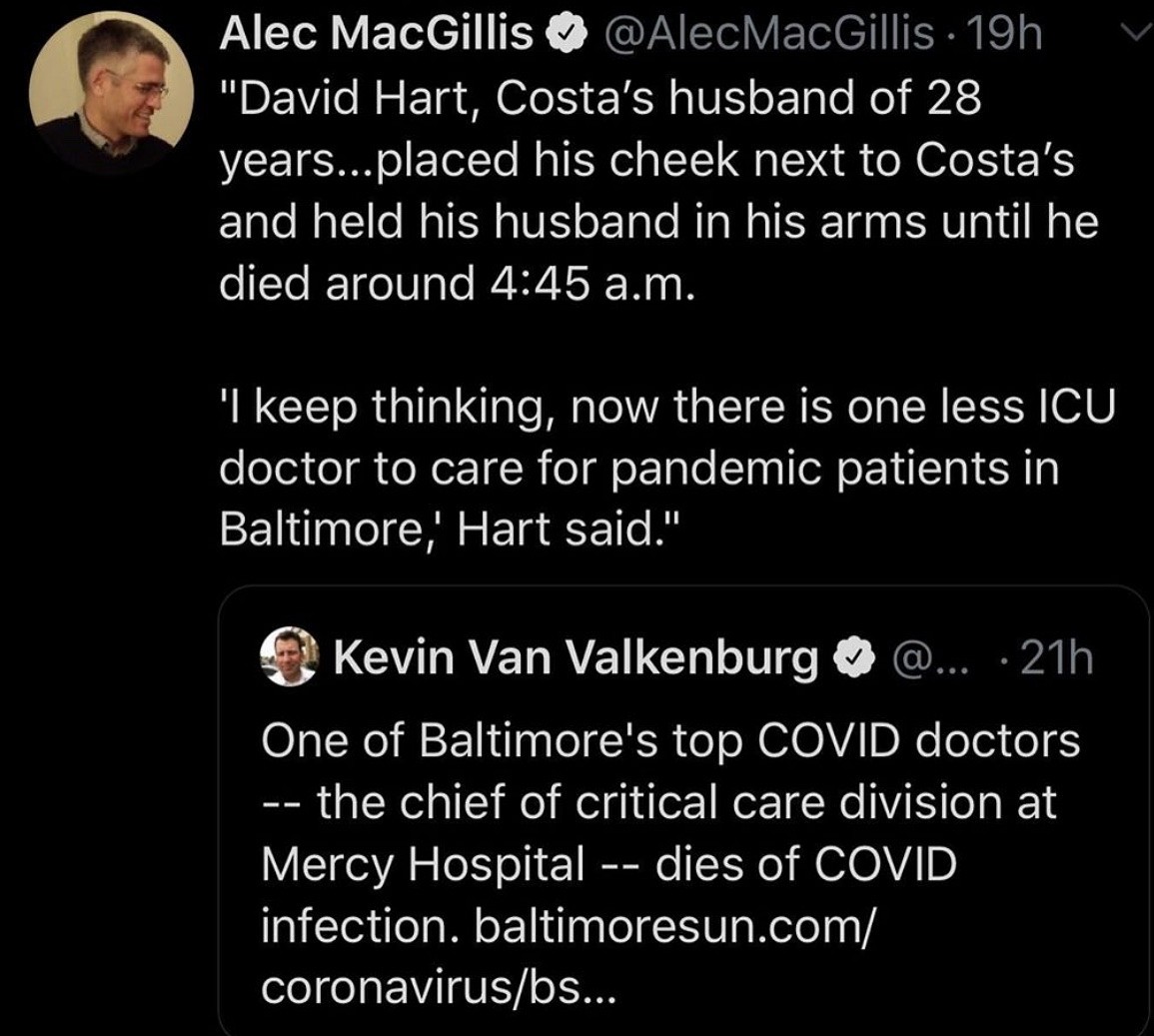Viewport: 1154px width, 1036px height.
Task: Click verified badge beside Alec MacGillis
Action: [x=566, y=35]
